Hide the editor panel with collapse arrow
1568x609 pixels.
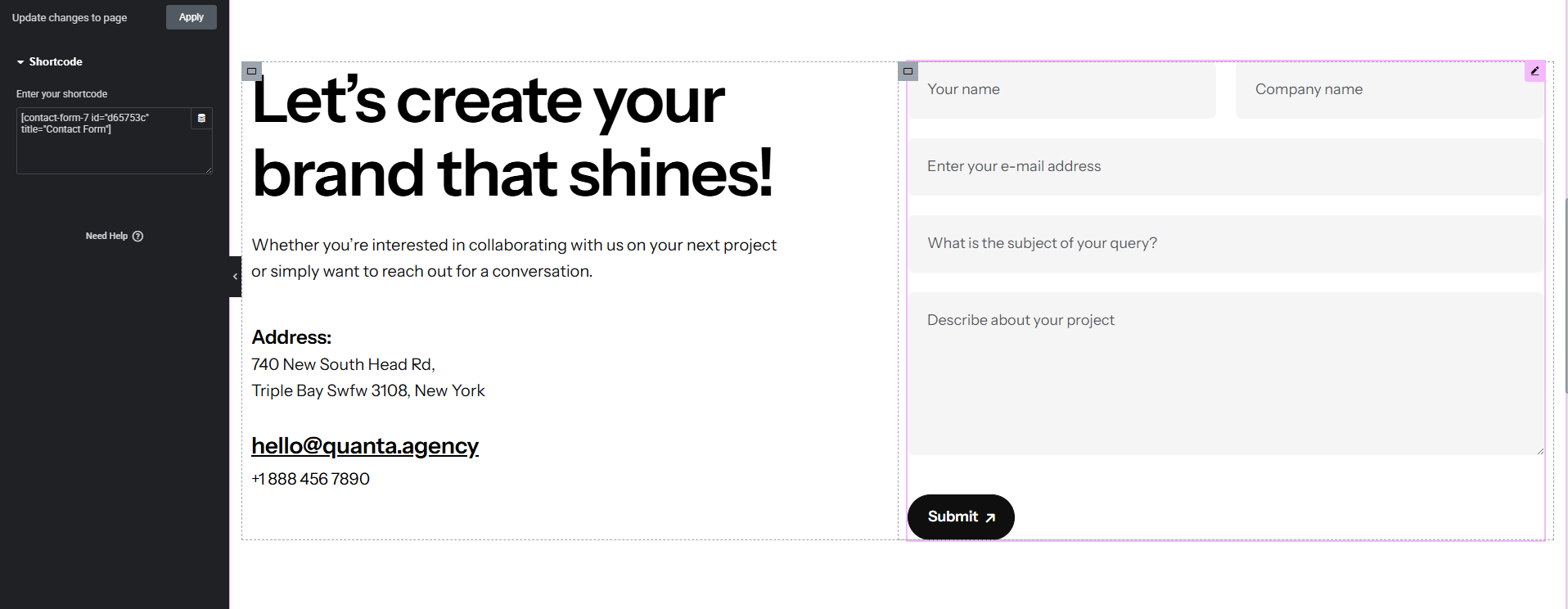pyautogui.click(x=235, y=277)
